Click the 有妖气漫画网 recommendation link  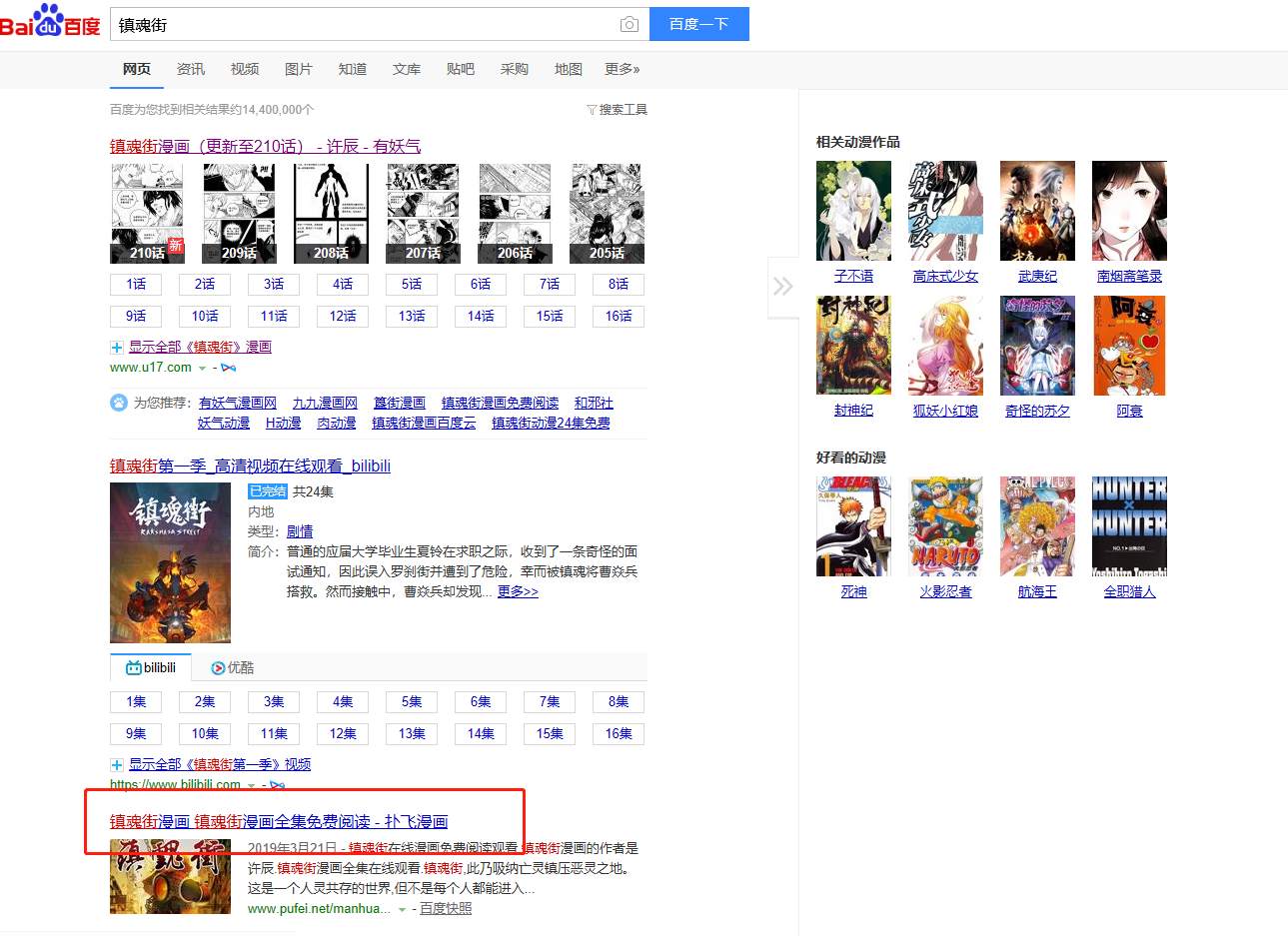(238, 403)
